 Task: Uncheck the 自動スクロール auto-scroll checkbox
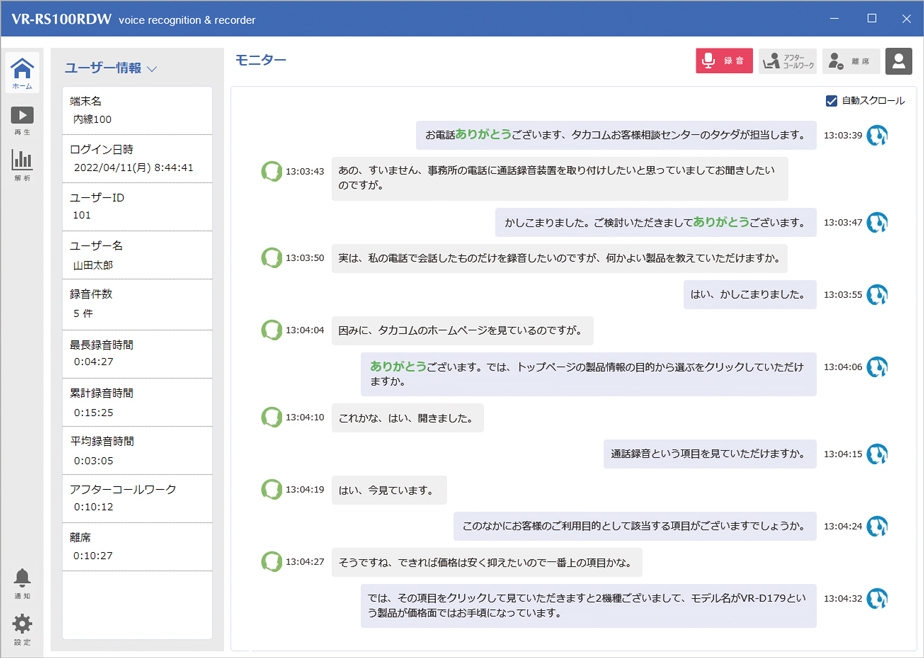click(x=832, y=100)
